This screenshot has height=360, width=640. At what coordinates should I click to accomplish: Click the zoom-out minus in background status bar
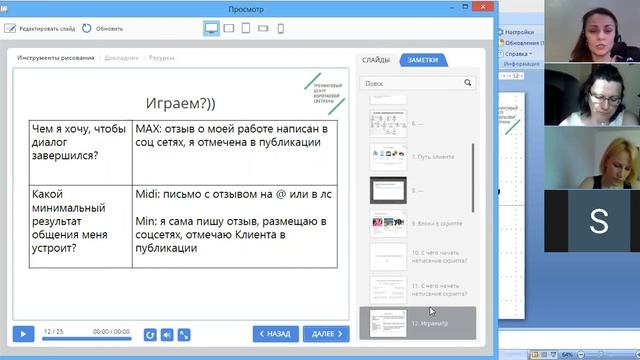click(x=581, y=355)
